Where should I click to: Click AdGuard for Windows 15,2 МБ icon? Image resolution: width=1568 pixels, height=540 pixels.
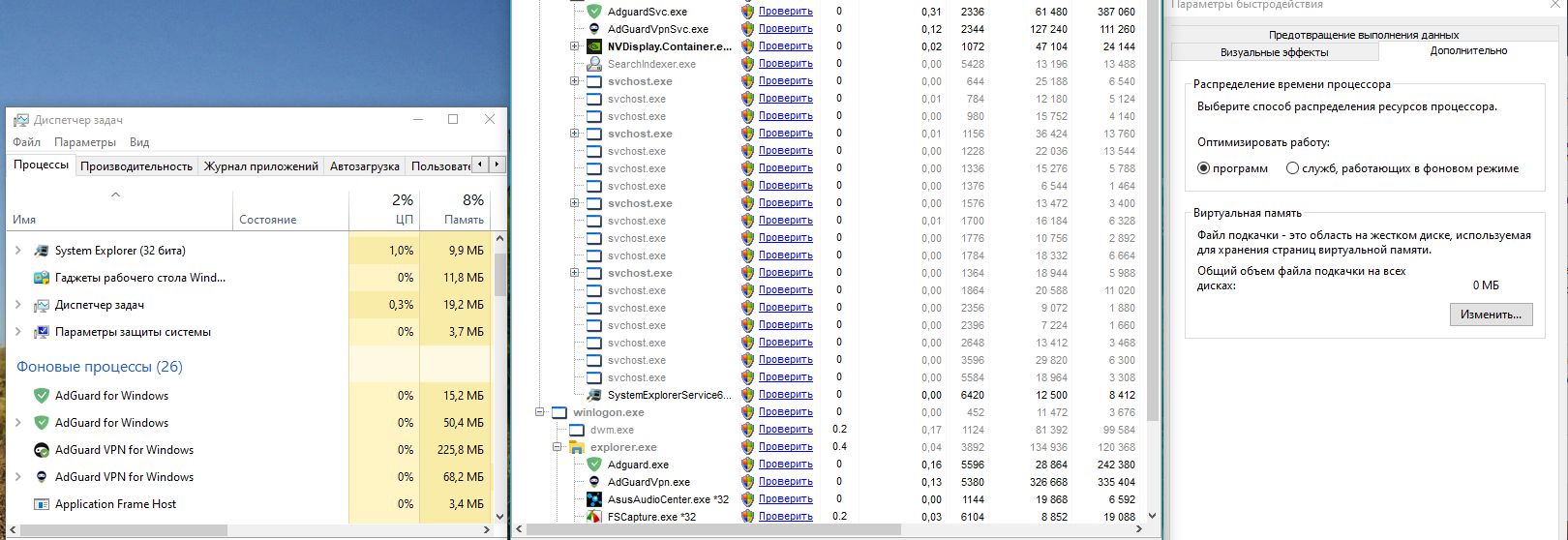(41, 396)
